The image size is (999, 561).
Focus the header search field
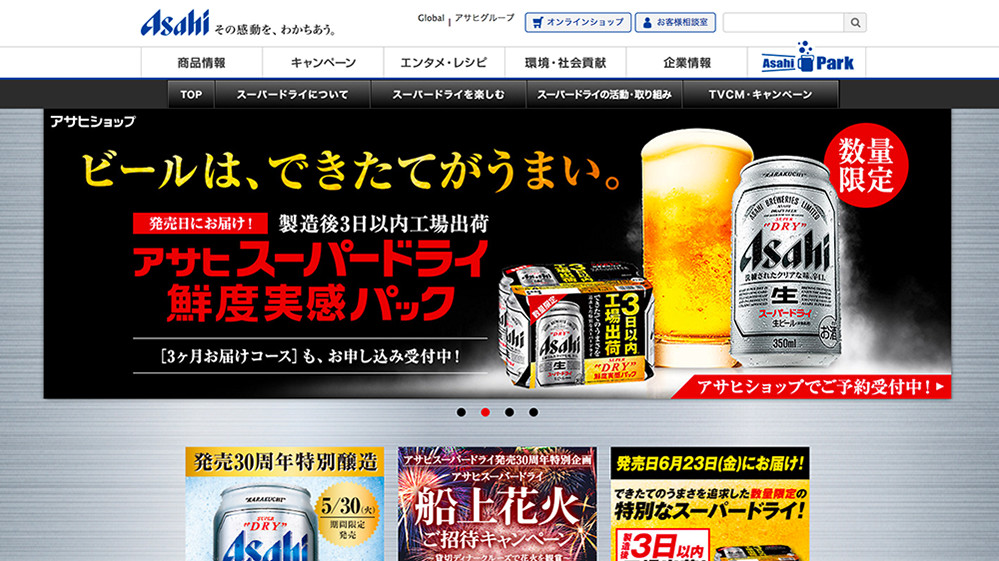click(x=784, y=22)
